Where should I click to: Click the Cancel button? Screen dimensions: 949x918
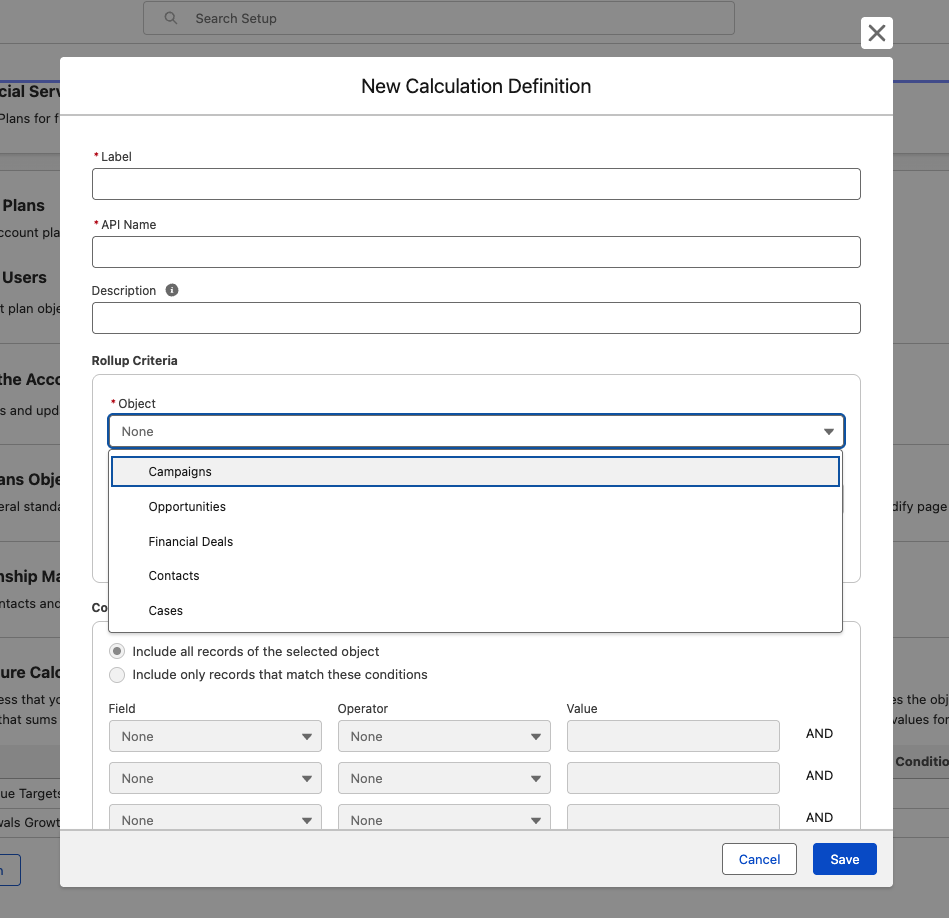tap(759, 859)
